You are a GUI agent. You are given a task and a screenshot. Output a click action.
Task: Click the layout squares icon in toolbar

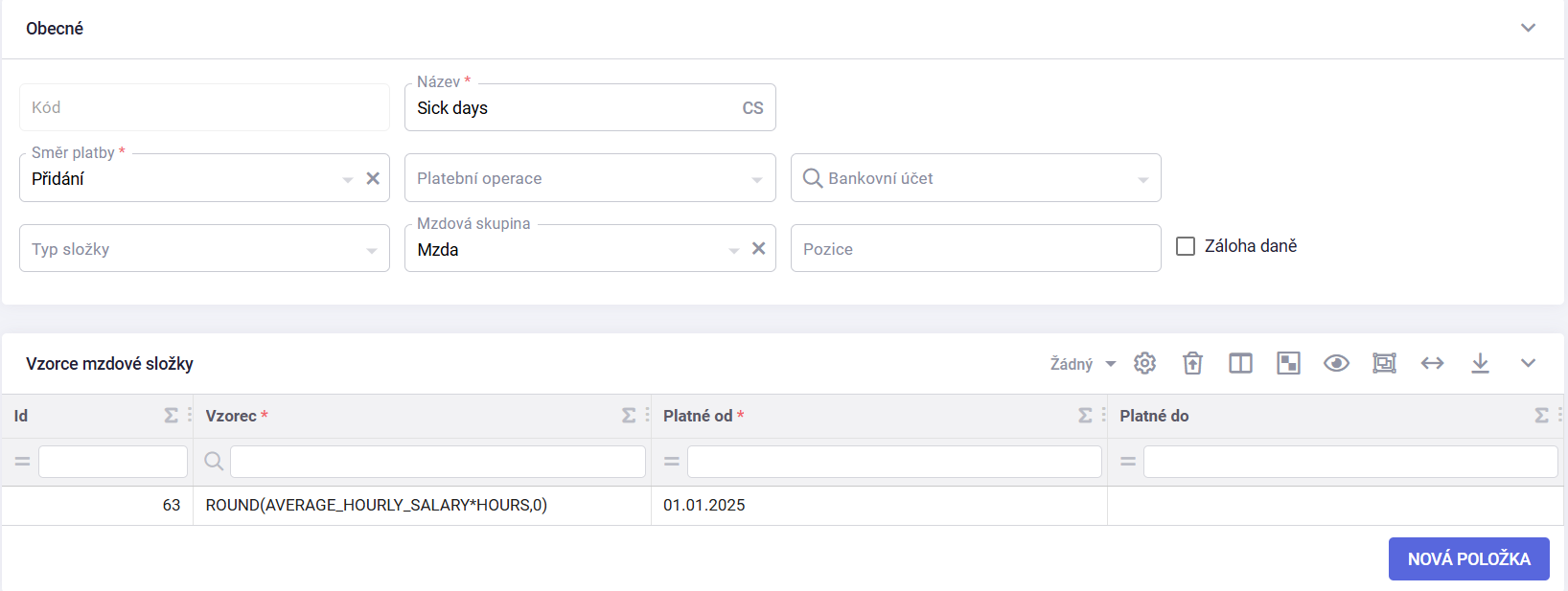point(1288,363)
